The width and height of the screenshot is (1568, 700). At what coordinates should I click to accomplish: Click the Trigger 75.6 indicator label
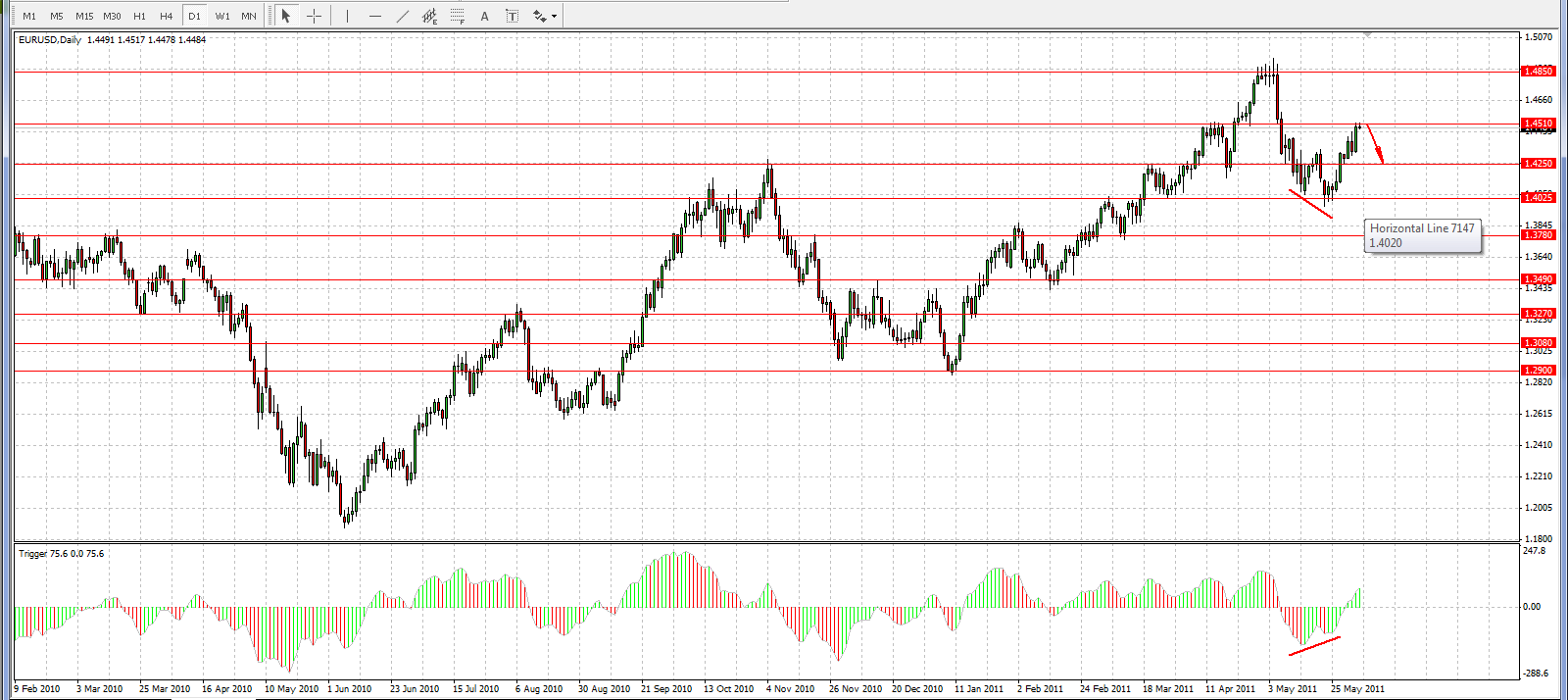pos(61,554)
